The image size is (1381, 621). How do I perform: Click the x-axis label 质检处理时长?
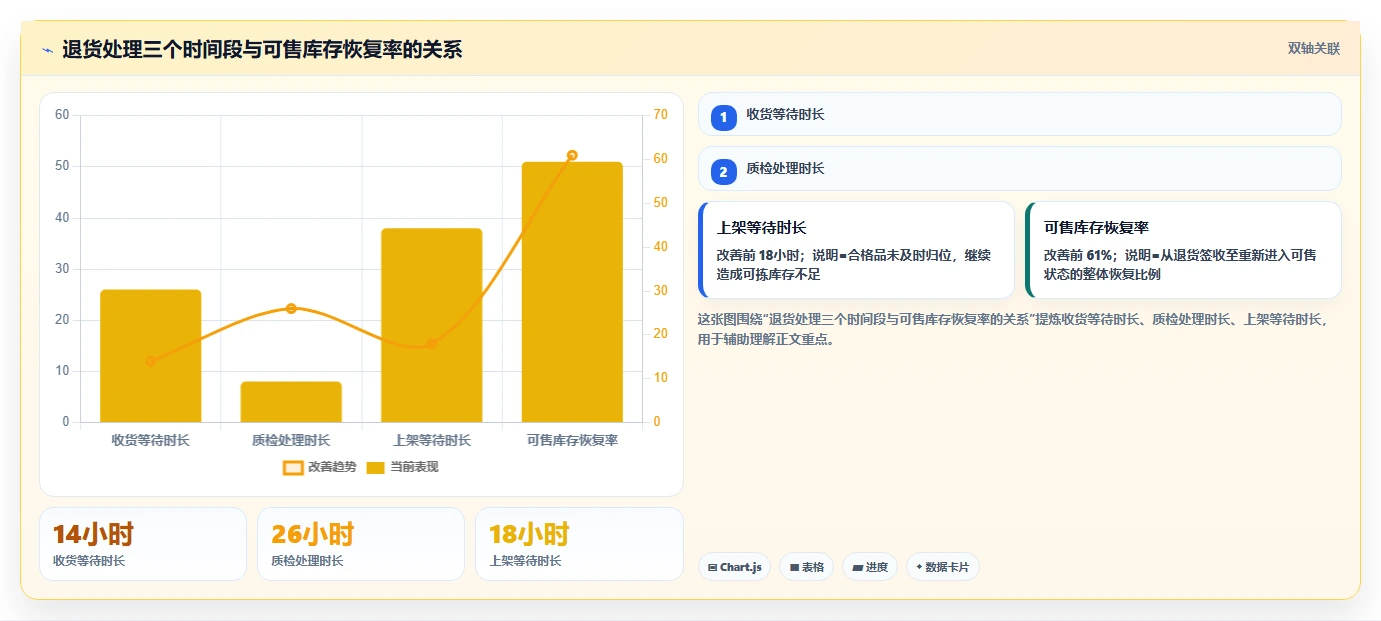291,440
